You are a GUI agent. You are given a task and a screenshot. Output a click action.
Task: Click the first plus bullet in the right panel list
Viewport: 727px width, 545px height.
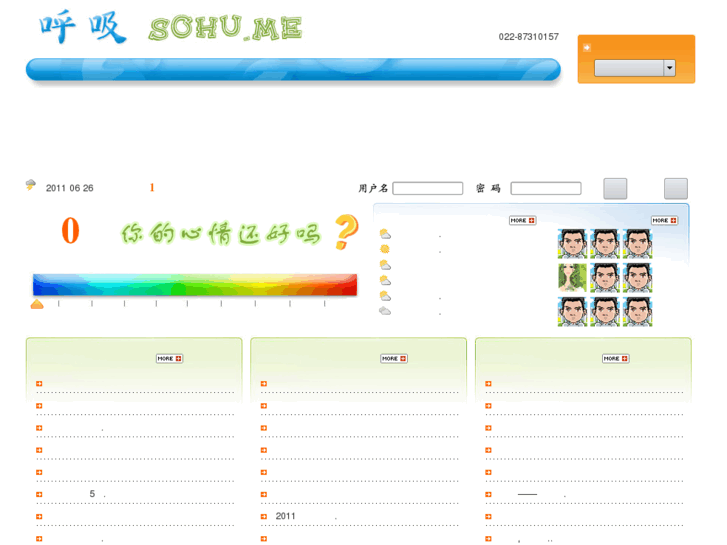488,384
